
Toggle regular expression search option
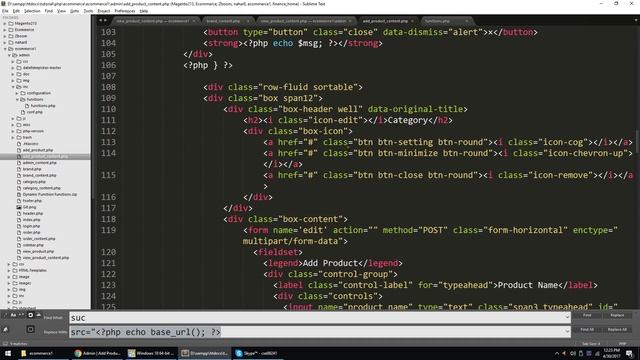pyautogui.click(x=5, y=315)
